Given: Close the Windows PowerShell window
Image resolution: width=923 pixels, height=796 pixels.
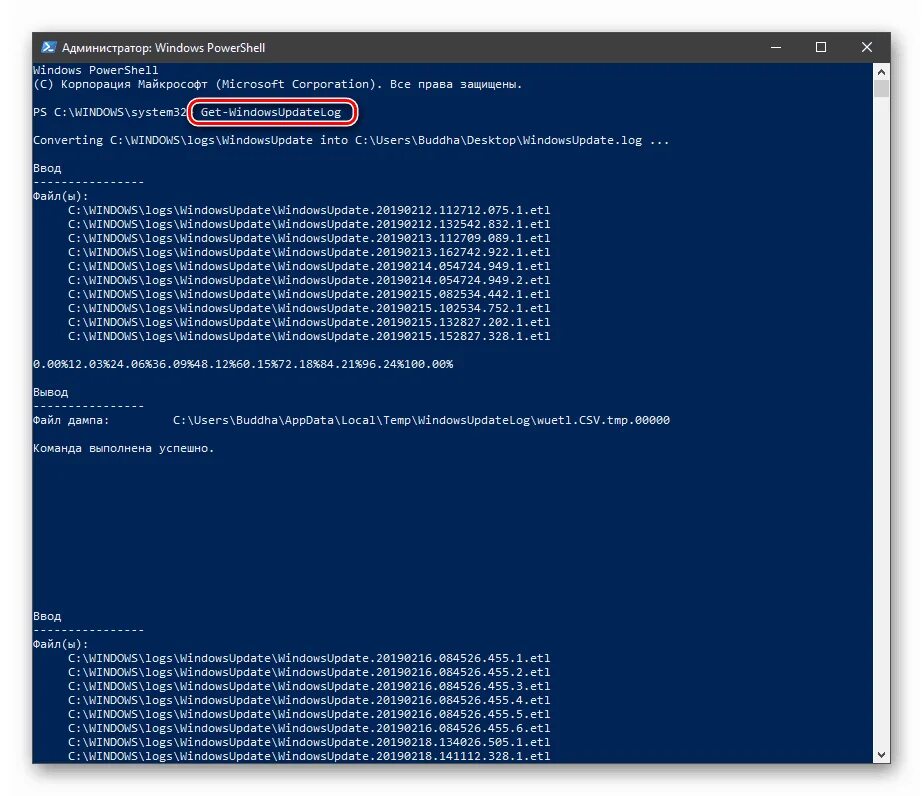Looking at the screenshot, I should point(866,48).
